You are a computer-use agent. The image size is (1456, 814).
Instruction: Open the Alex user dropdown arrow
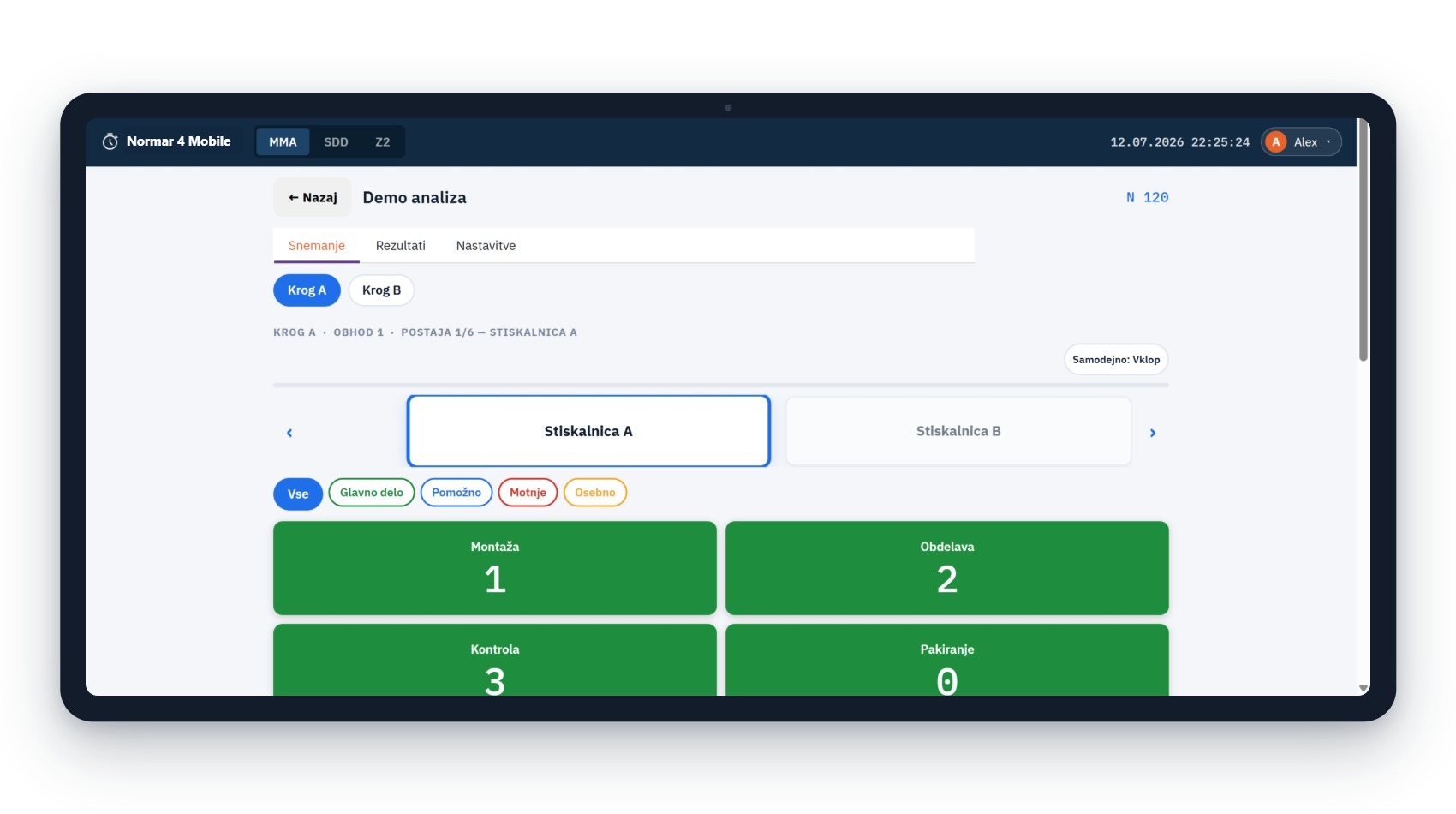(x=1328, y=142)
